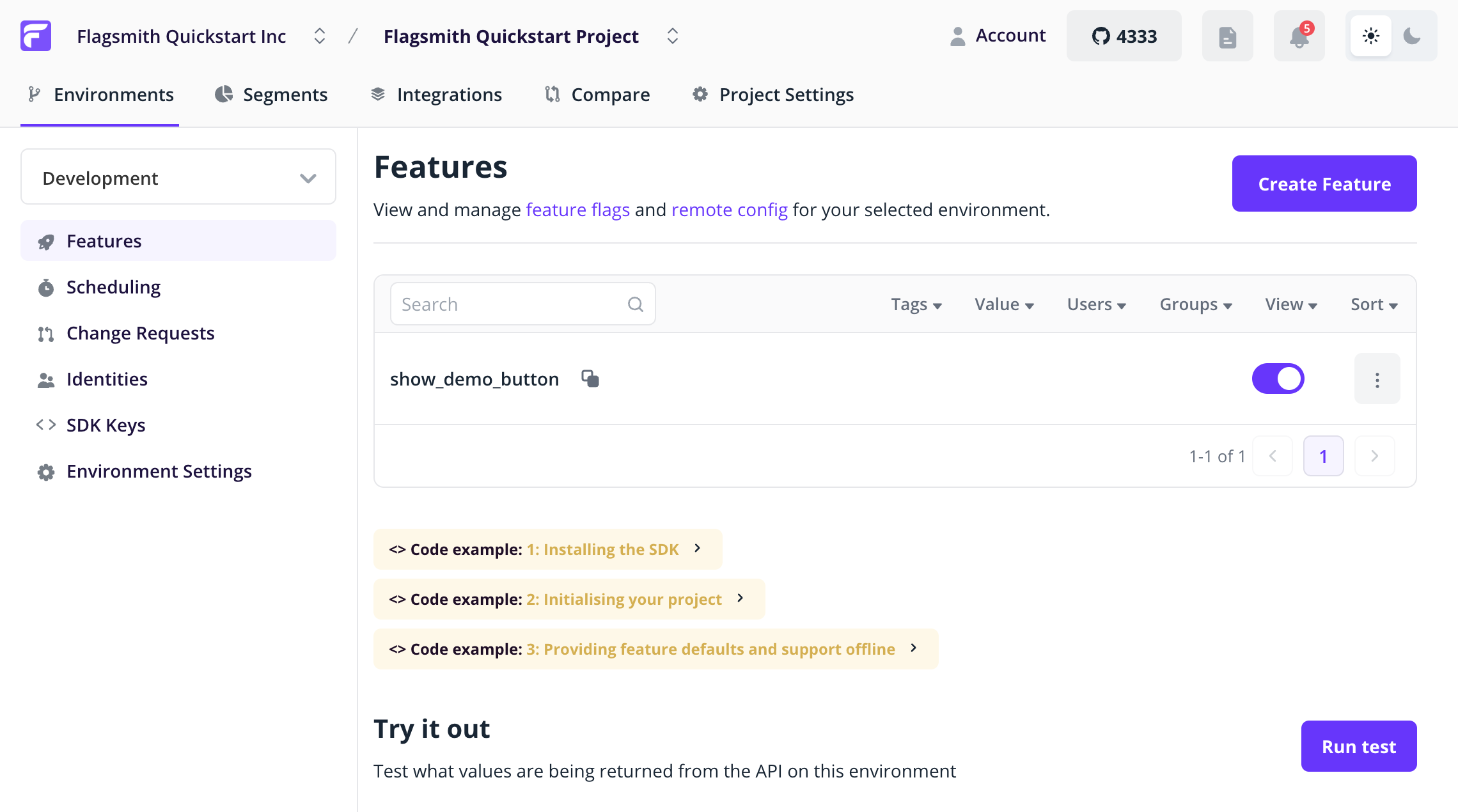
Task: Click the search magnifier icon
Action: coord(635,304)
